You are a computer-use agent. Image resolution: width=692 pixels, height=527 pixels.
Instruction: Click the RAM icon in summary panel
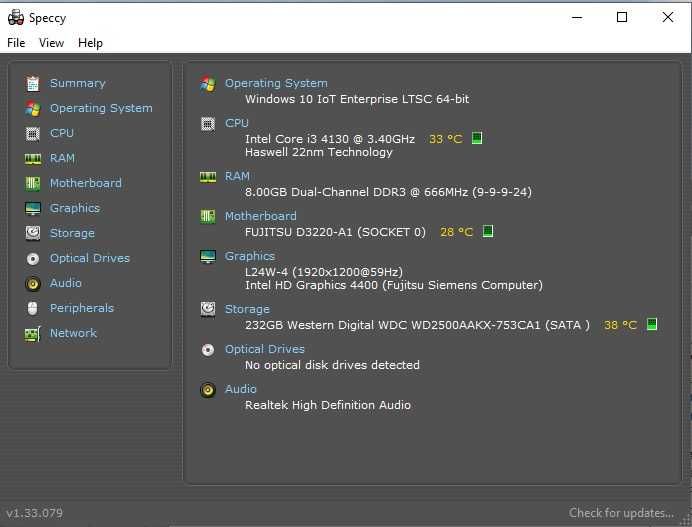[208, 177]
